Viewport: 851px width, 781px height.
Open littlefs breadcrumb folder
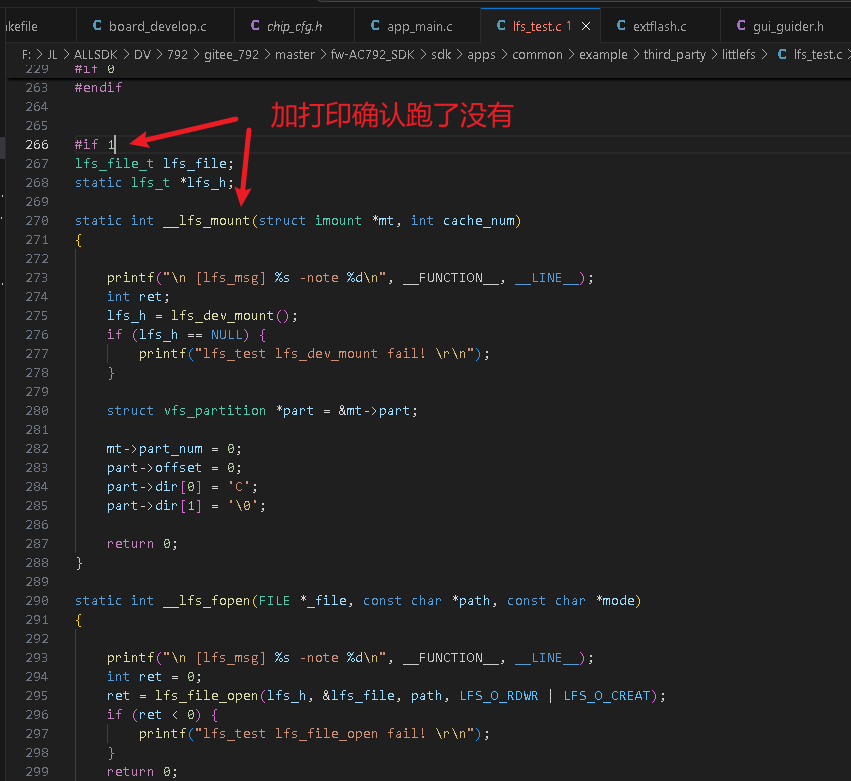[738, 55]
